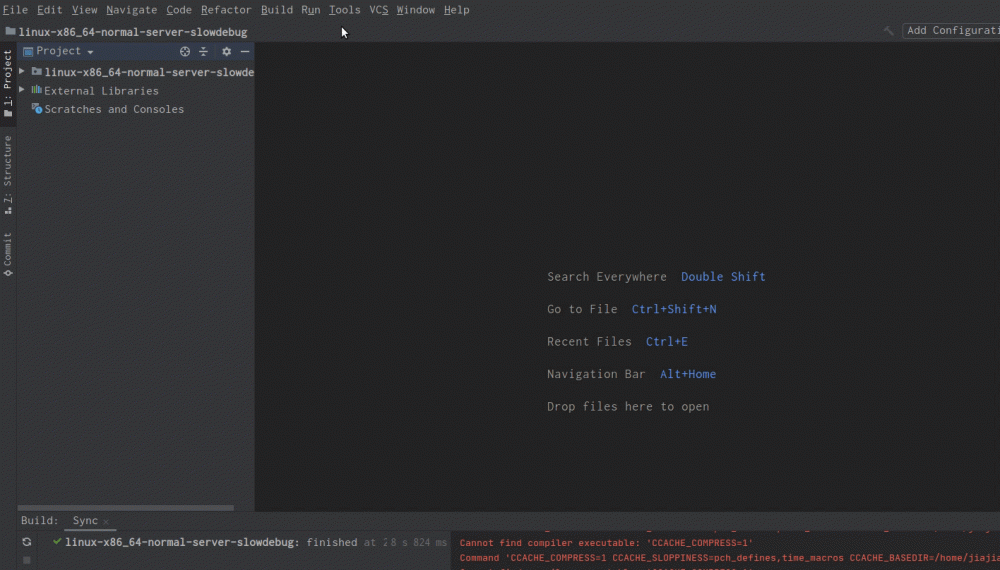Open the Help menu
The image size is (1000, 570).
457,10
